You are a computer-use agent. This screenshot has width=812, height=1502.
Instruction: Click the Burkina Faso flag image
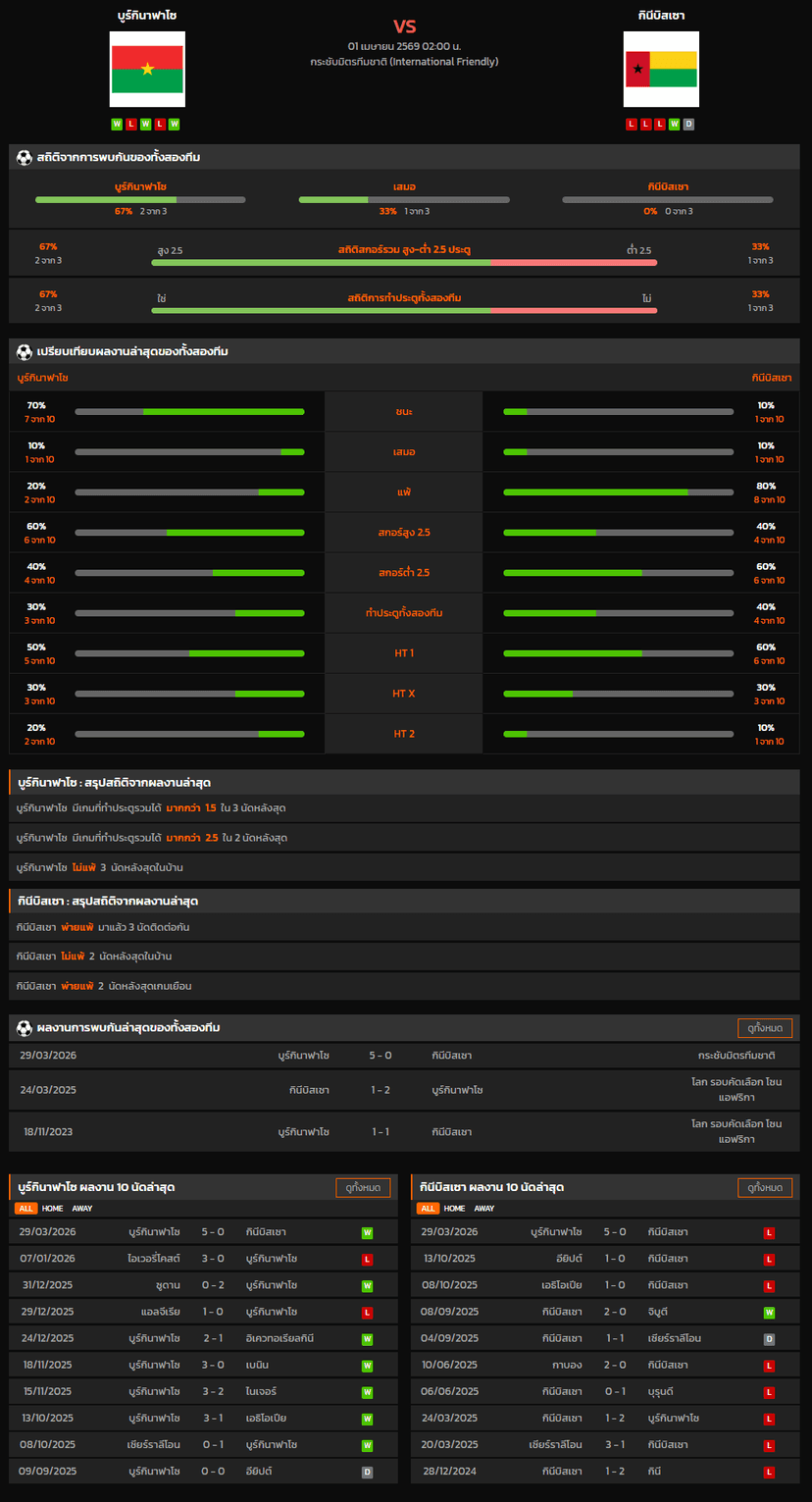(x=147, y=69)
